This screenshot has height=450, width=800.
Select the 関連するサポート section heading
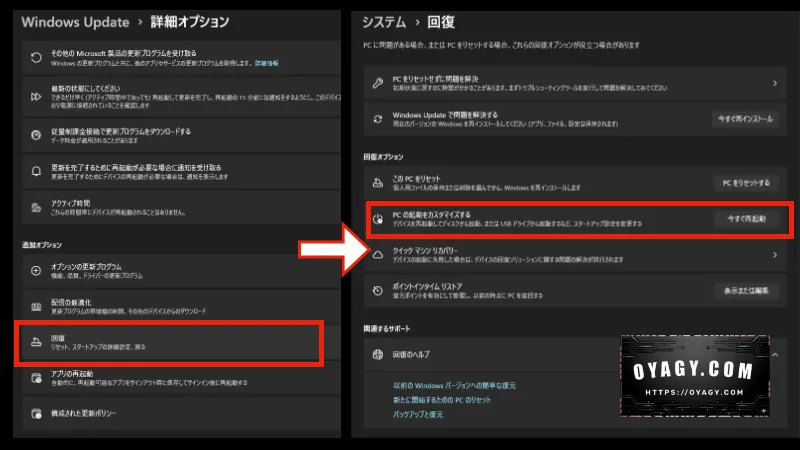[387, 329]
